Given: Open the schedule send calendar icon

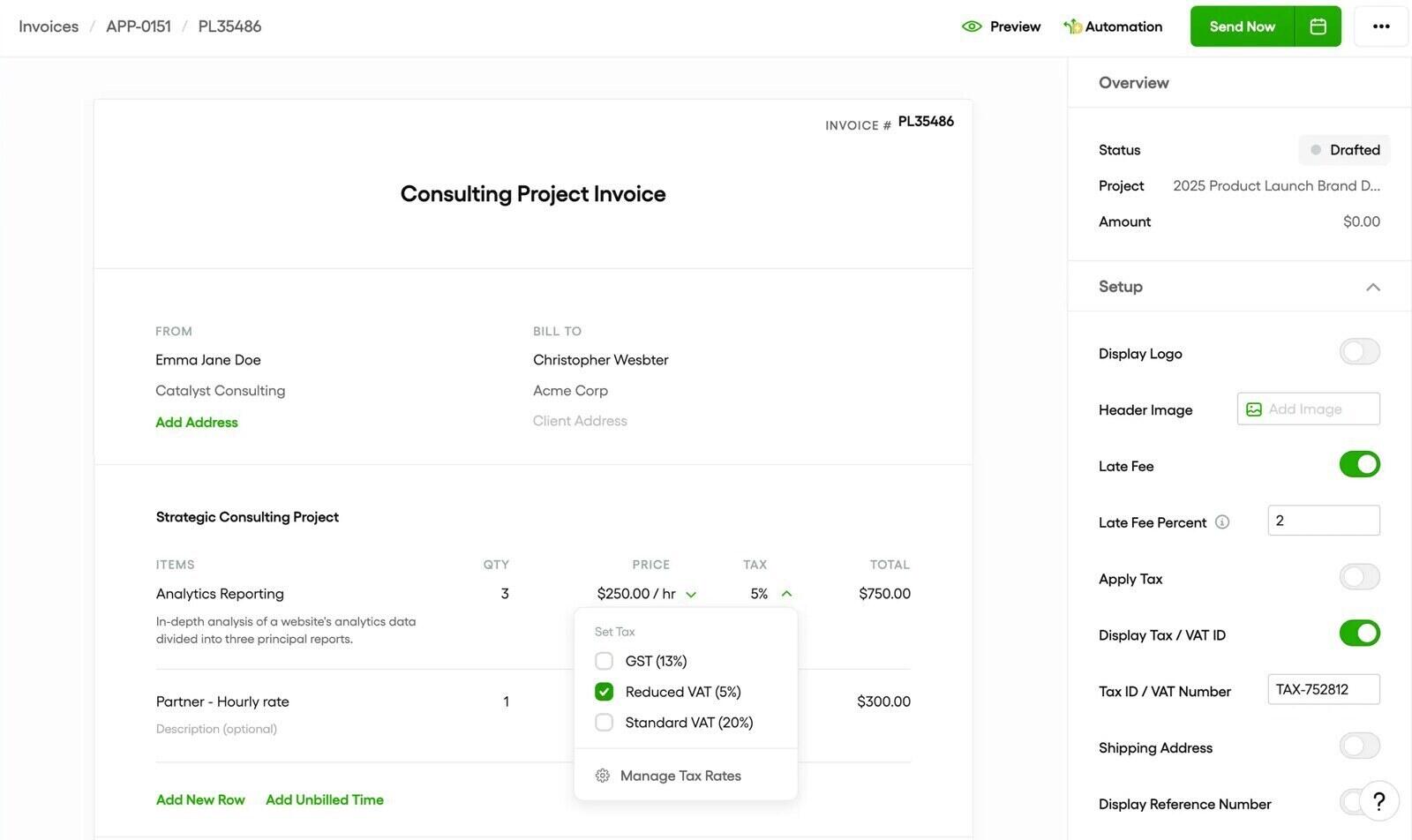Looking at the screenshot, I should tap(1318, 26).
